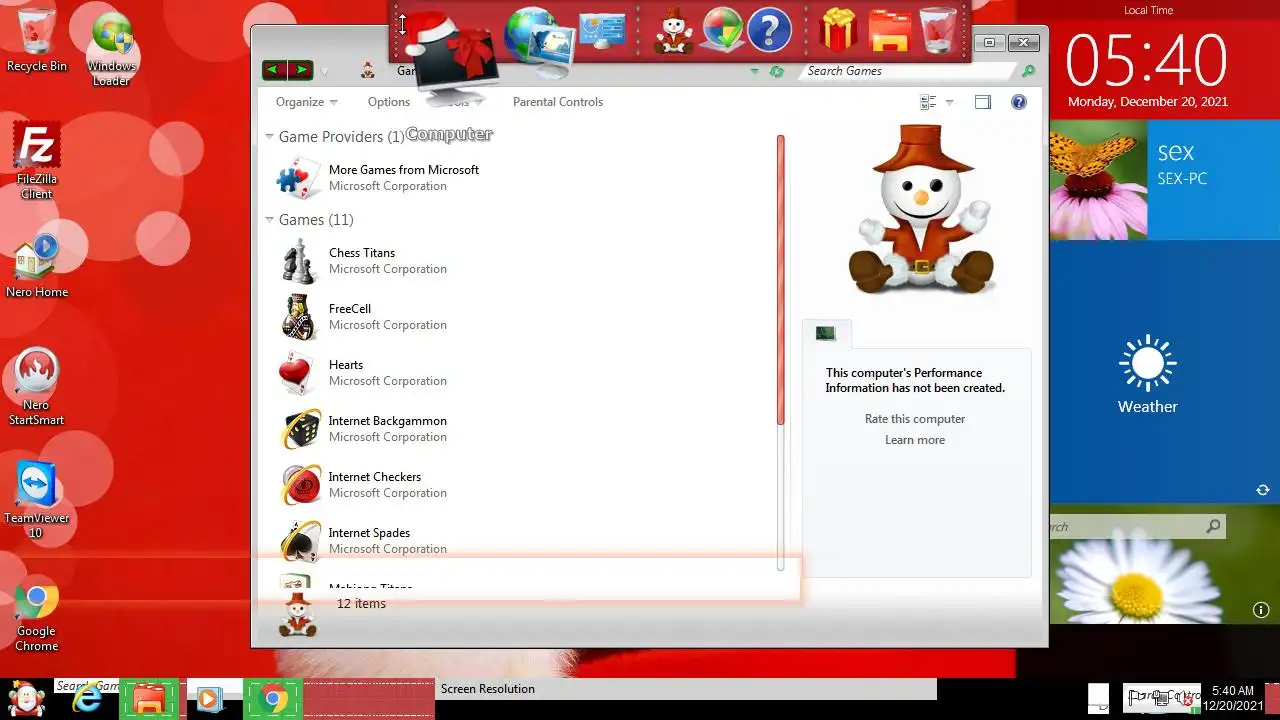Click the gift box dock icon
The image size is (1280, 720).
click(838, 30)
